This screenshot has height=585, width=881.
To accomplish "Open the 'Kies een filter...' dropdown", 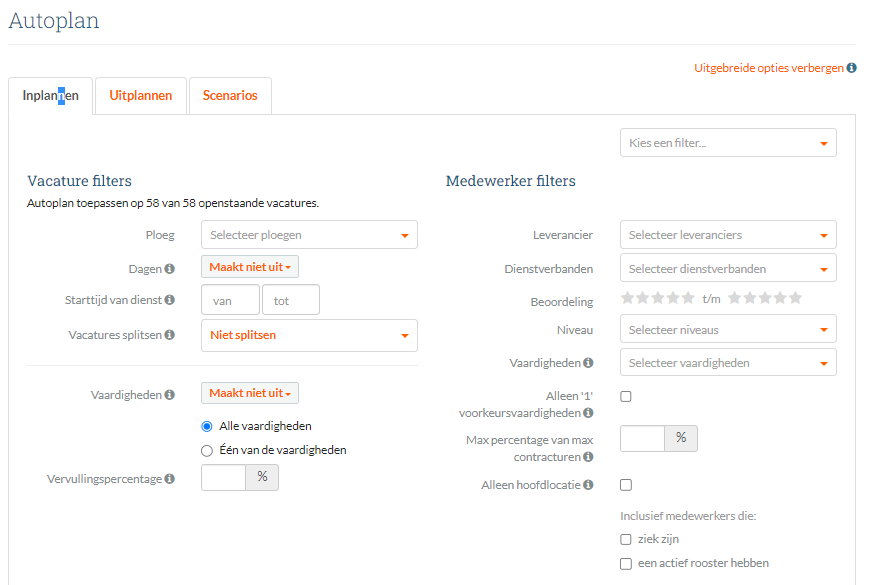I will (x=728, y=143).
